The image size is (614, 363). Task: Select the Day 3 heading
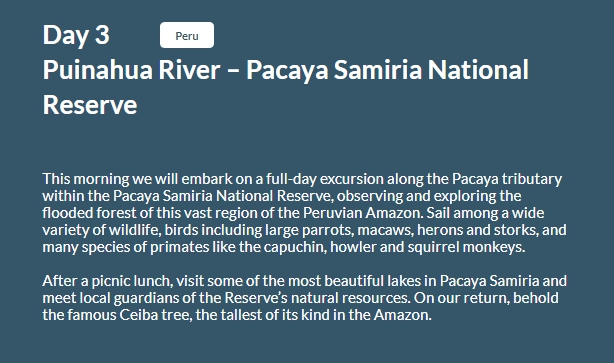coord(76,35)
